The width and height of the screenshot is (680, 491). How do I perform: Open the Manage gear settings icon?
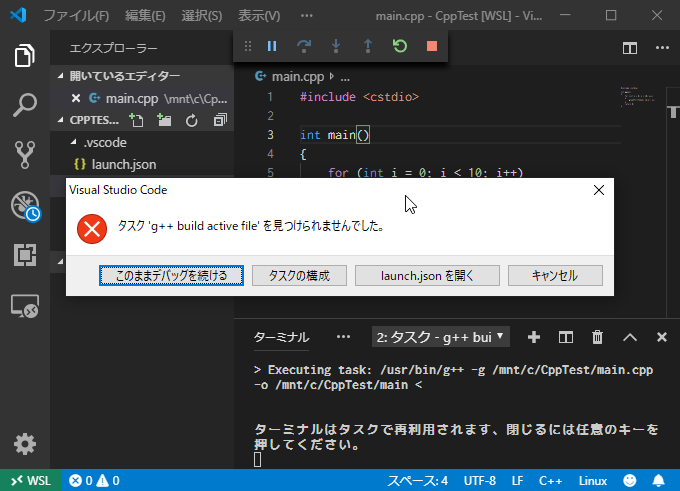coord(25,444)
